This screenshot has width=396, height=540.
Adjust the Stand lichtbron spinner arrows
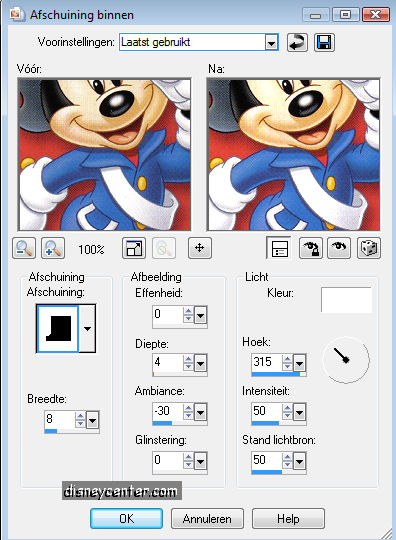point(288,460)
